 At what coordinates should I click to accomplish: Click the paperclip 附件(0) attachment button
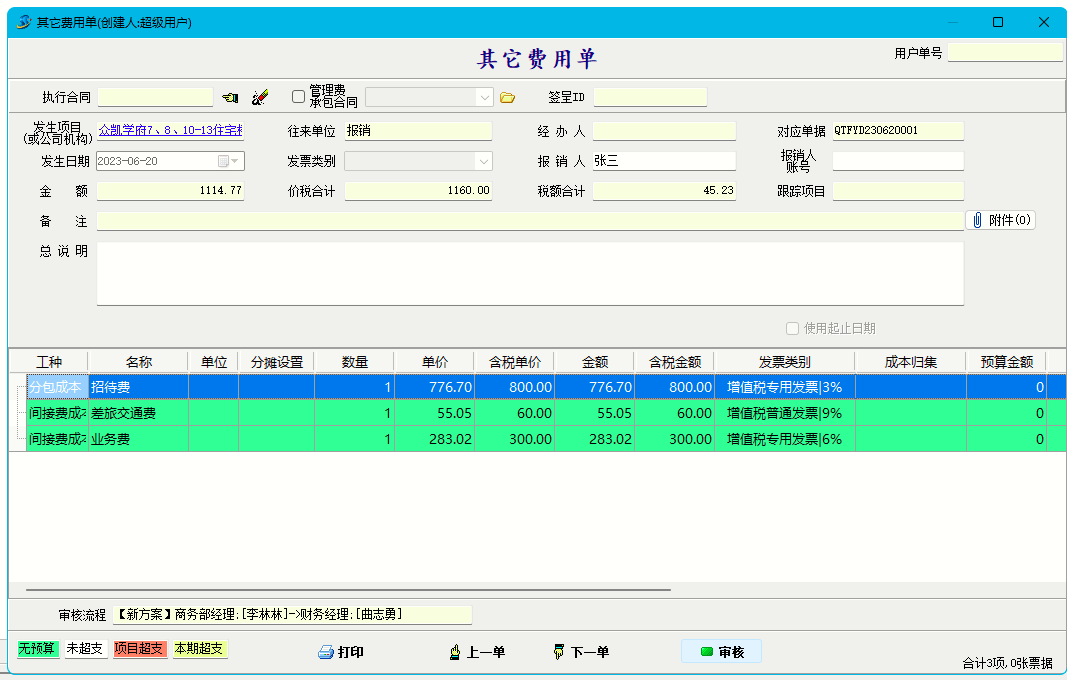click(1001, 220)
